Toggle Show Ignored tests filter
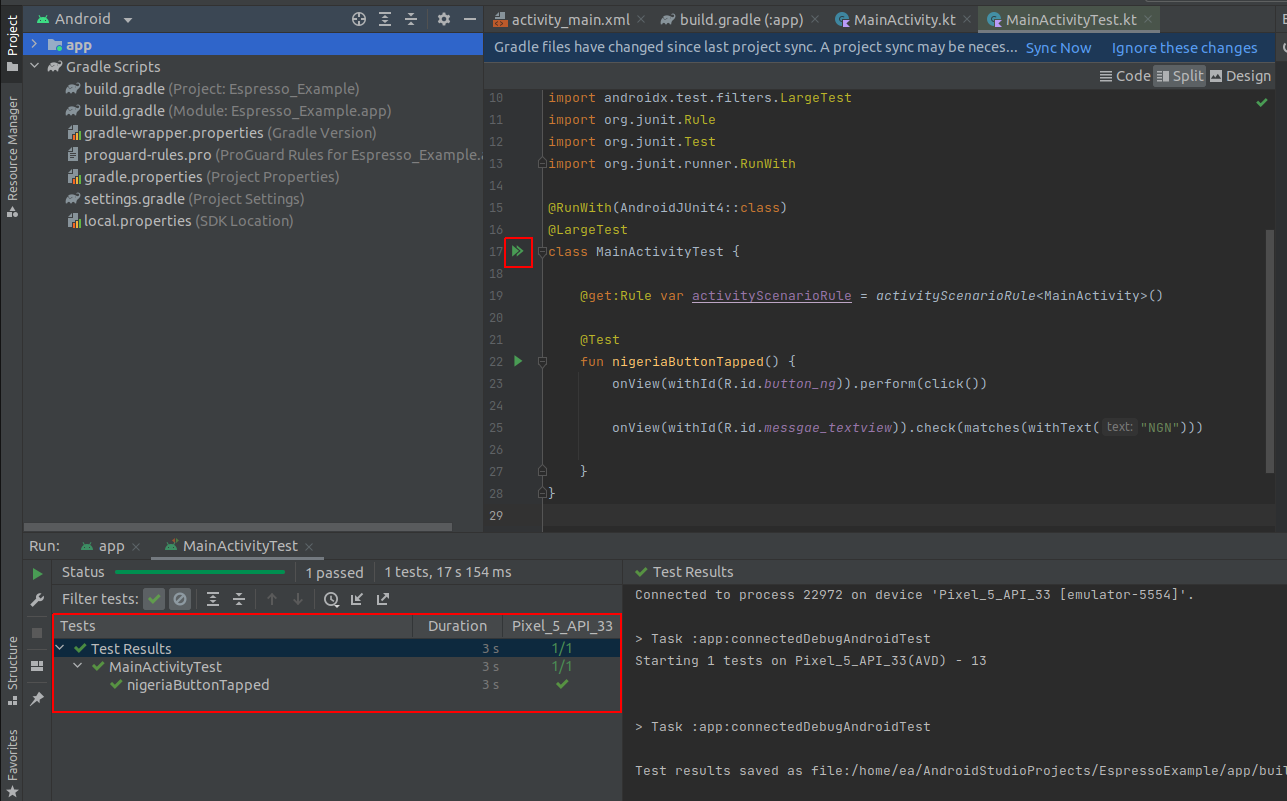Screen dimensions: 1287x801 tap(180, 599)
